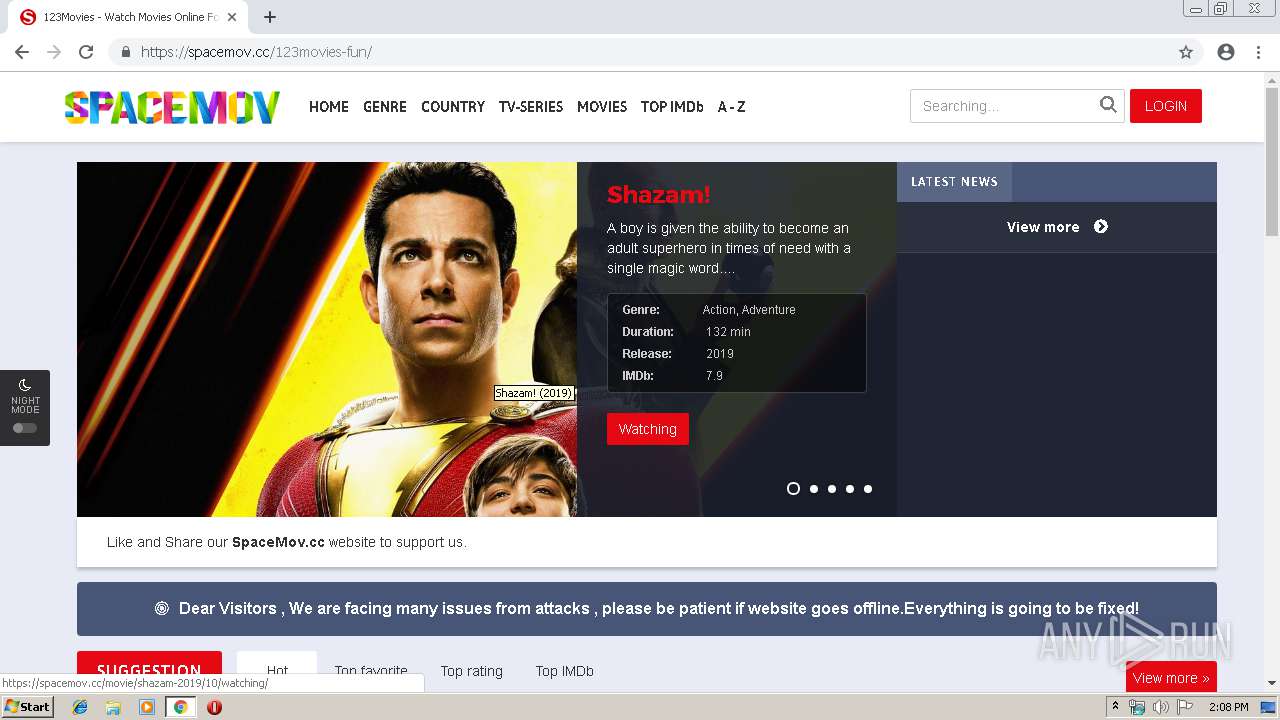Image resolution: width=1280 pixels, height=720 pixels.
Task: Click the page scrollbar up arrow
Action: point(1272,79)
